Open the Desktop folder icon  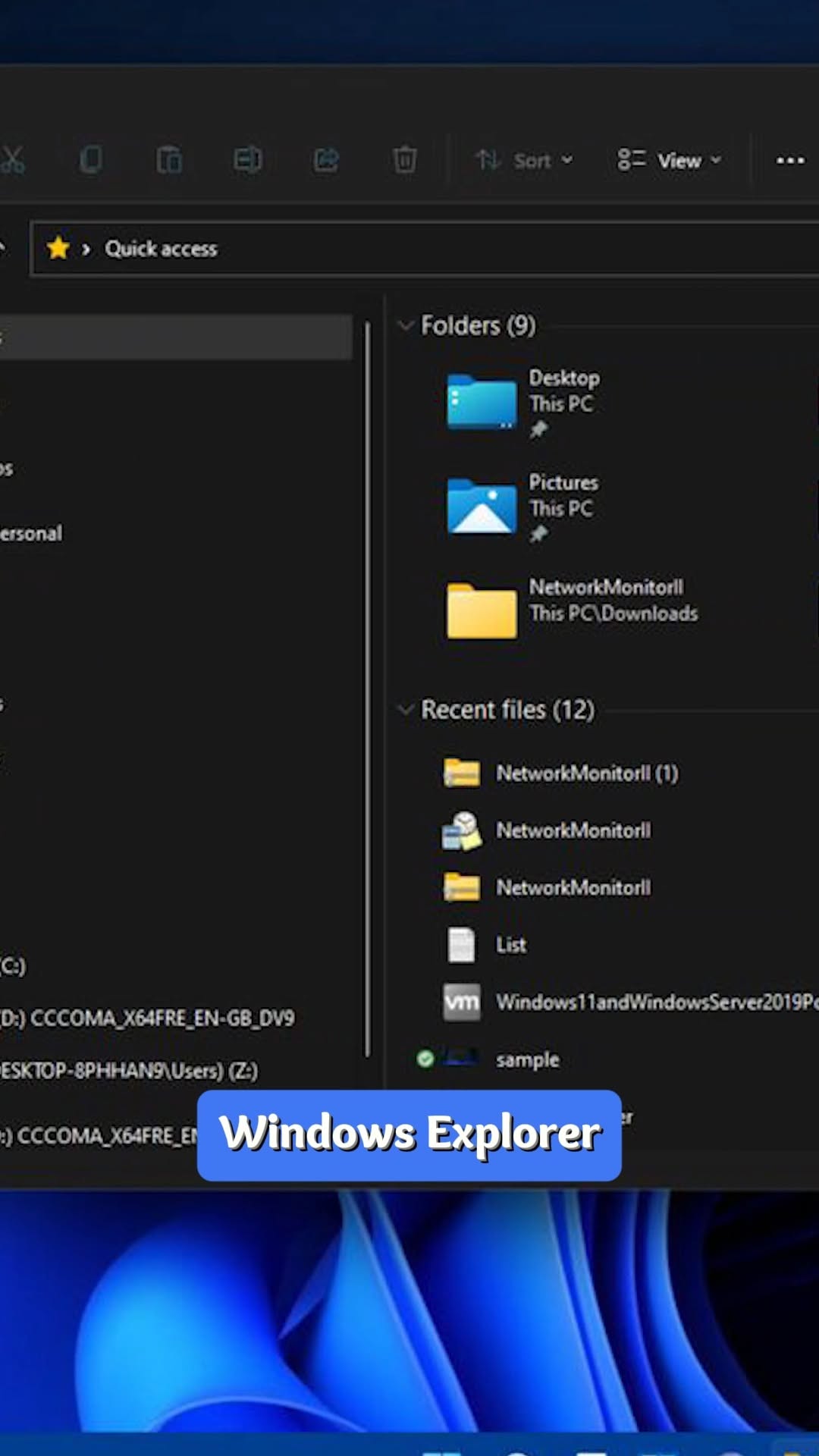pyautogui.click(x=482, y=402)
